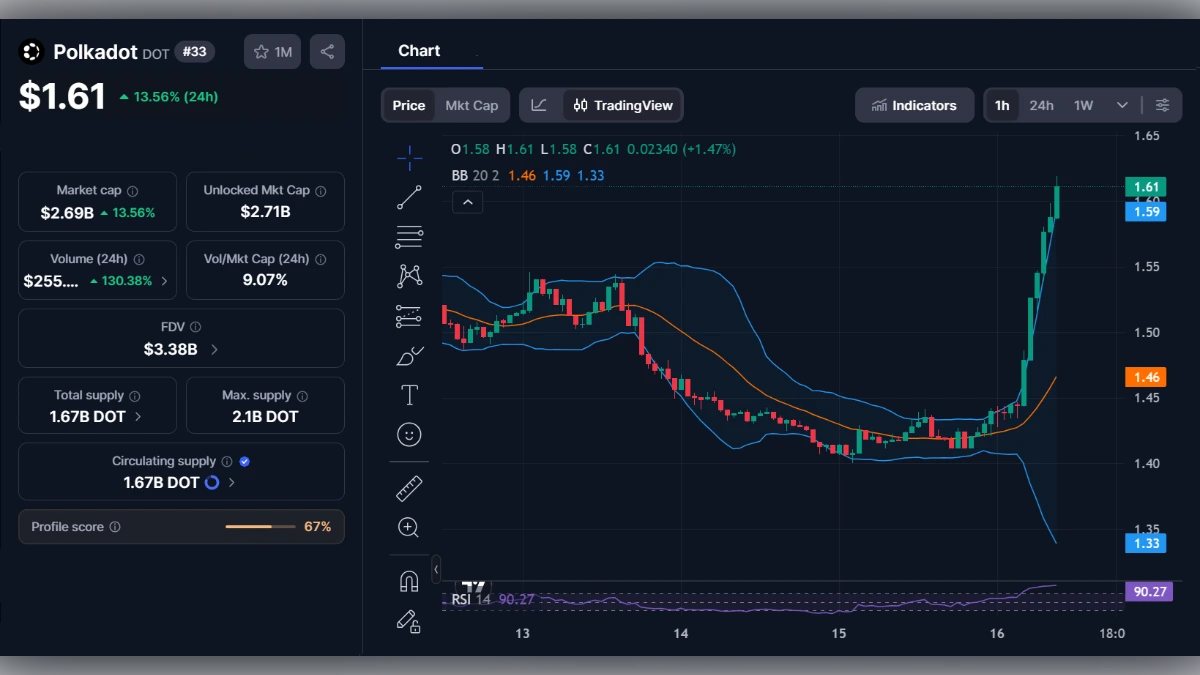Select the 24h timeframe tab
The height and width of the screenshot is (675, 1200).
(1041, 105)
